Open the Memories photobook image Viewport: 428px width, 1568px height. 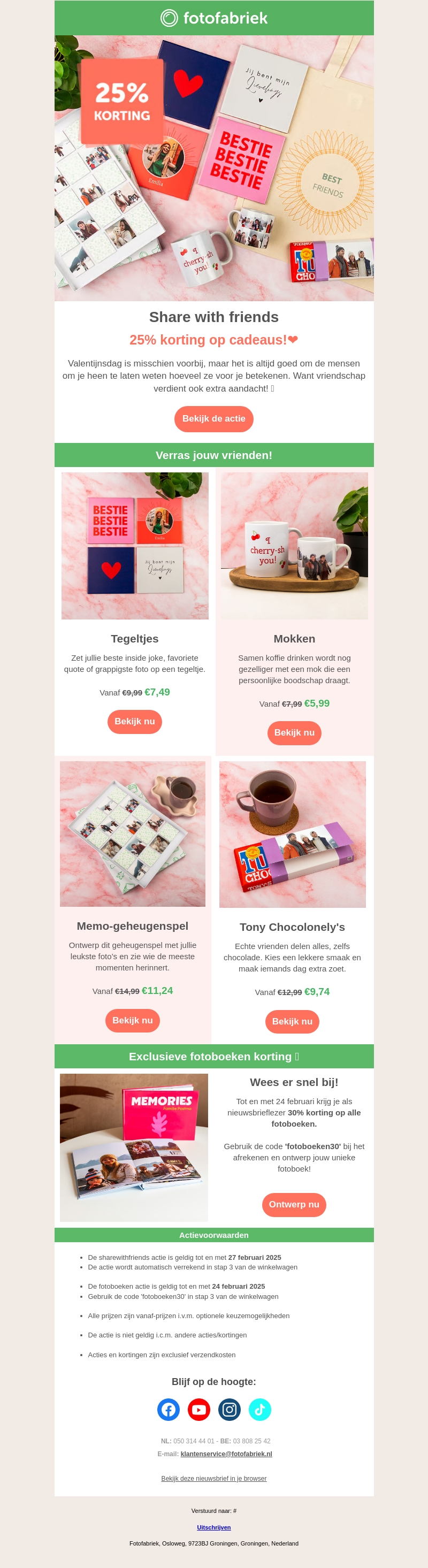[134, 1148]
